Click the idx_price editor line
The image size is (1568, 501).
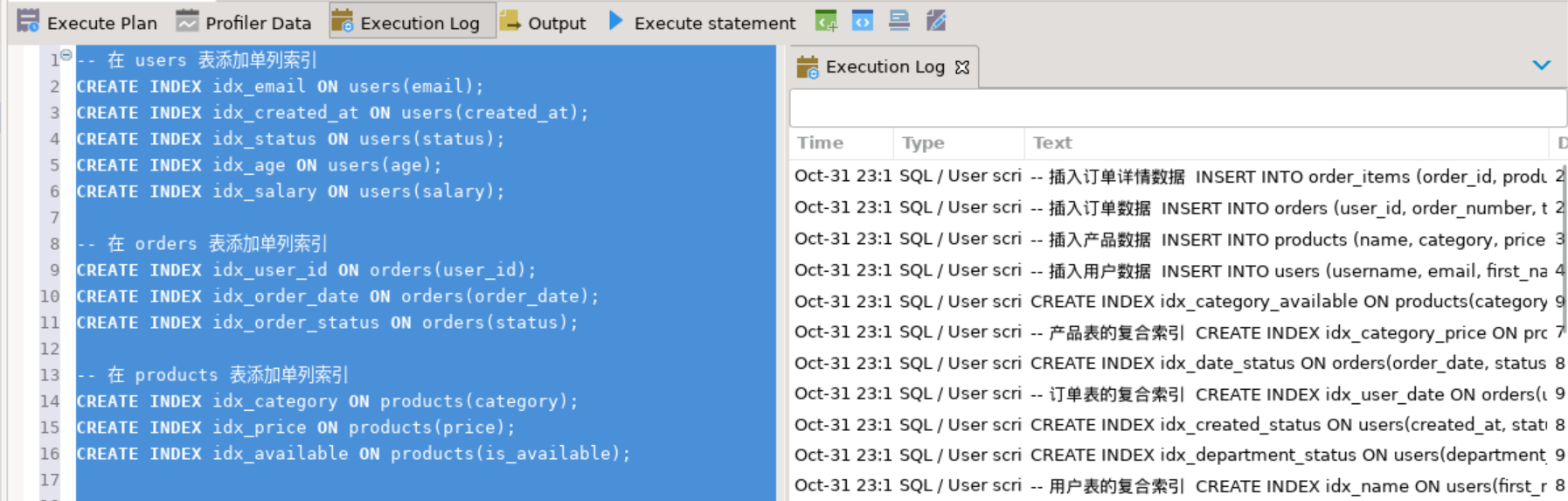coord(295,428)
